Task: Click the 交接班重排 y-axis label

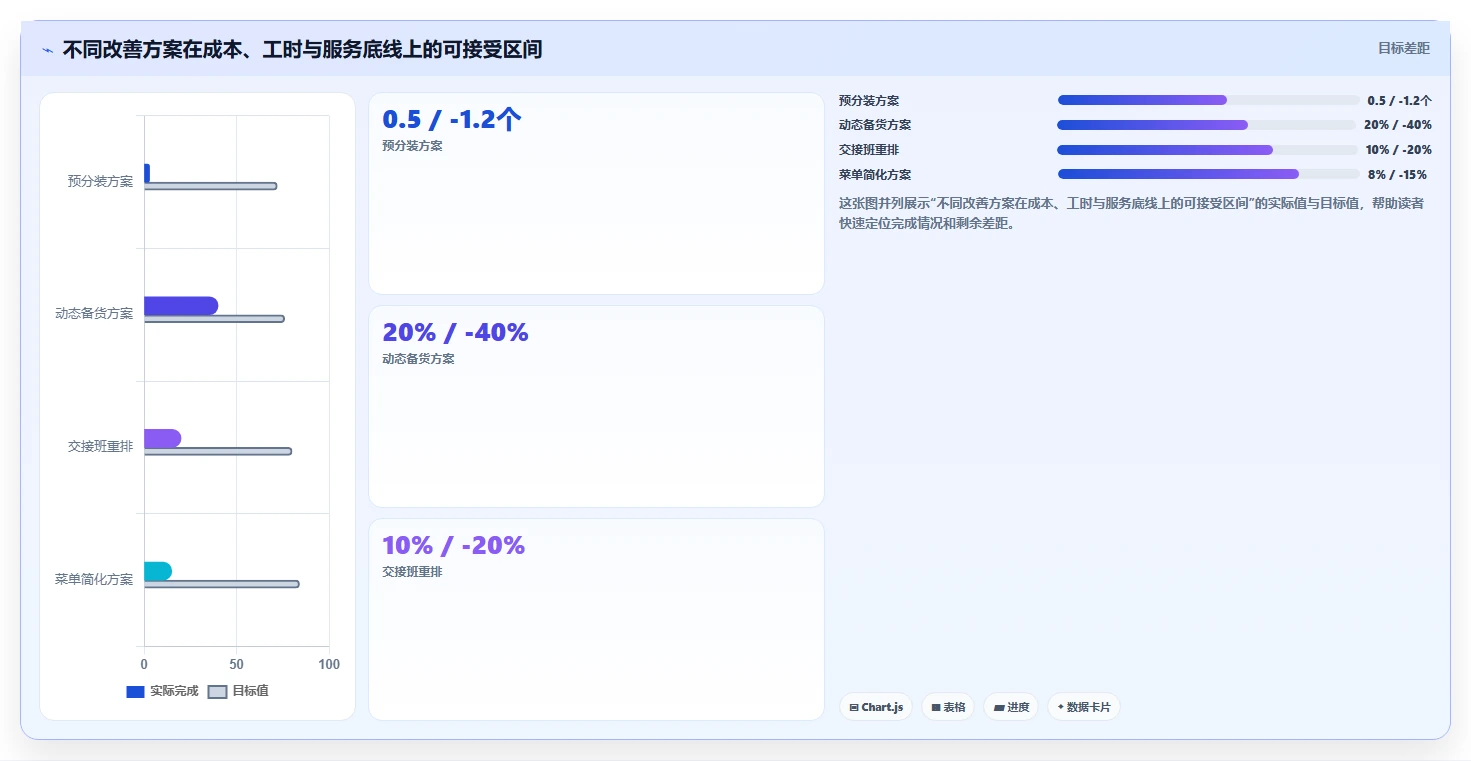Action: click(100, 446)
